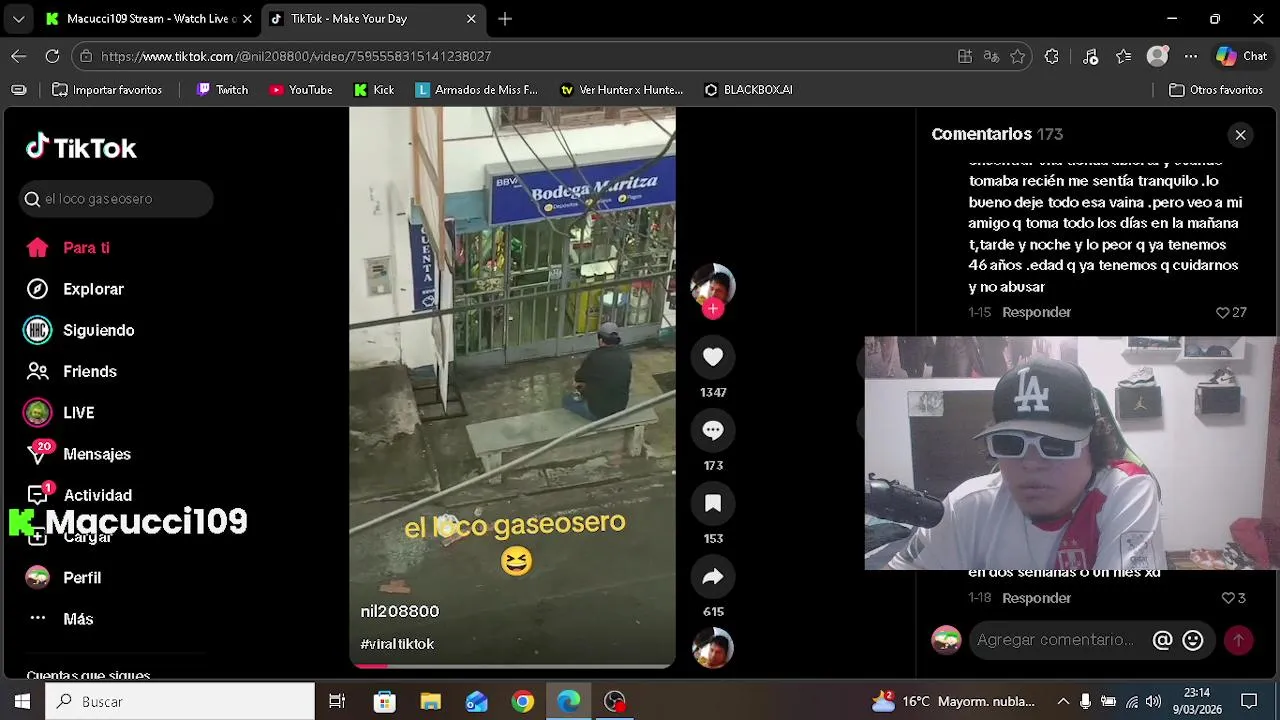Open music disc avatar below share

[713, 648]
